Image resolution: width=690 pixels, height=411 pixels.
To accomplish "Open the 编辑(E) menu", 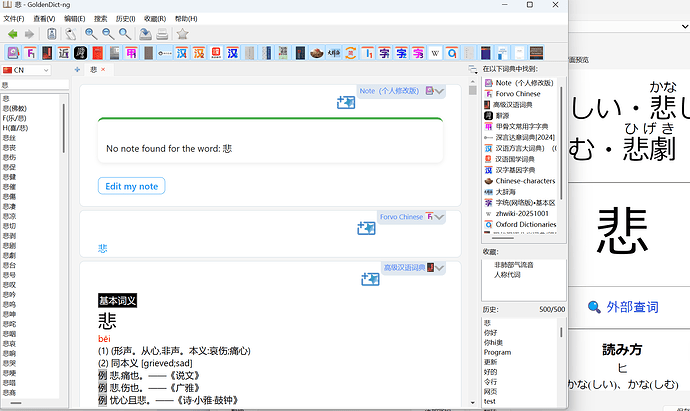I will (x=74, y=18).
